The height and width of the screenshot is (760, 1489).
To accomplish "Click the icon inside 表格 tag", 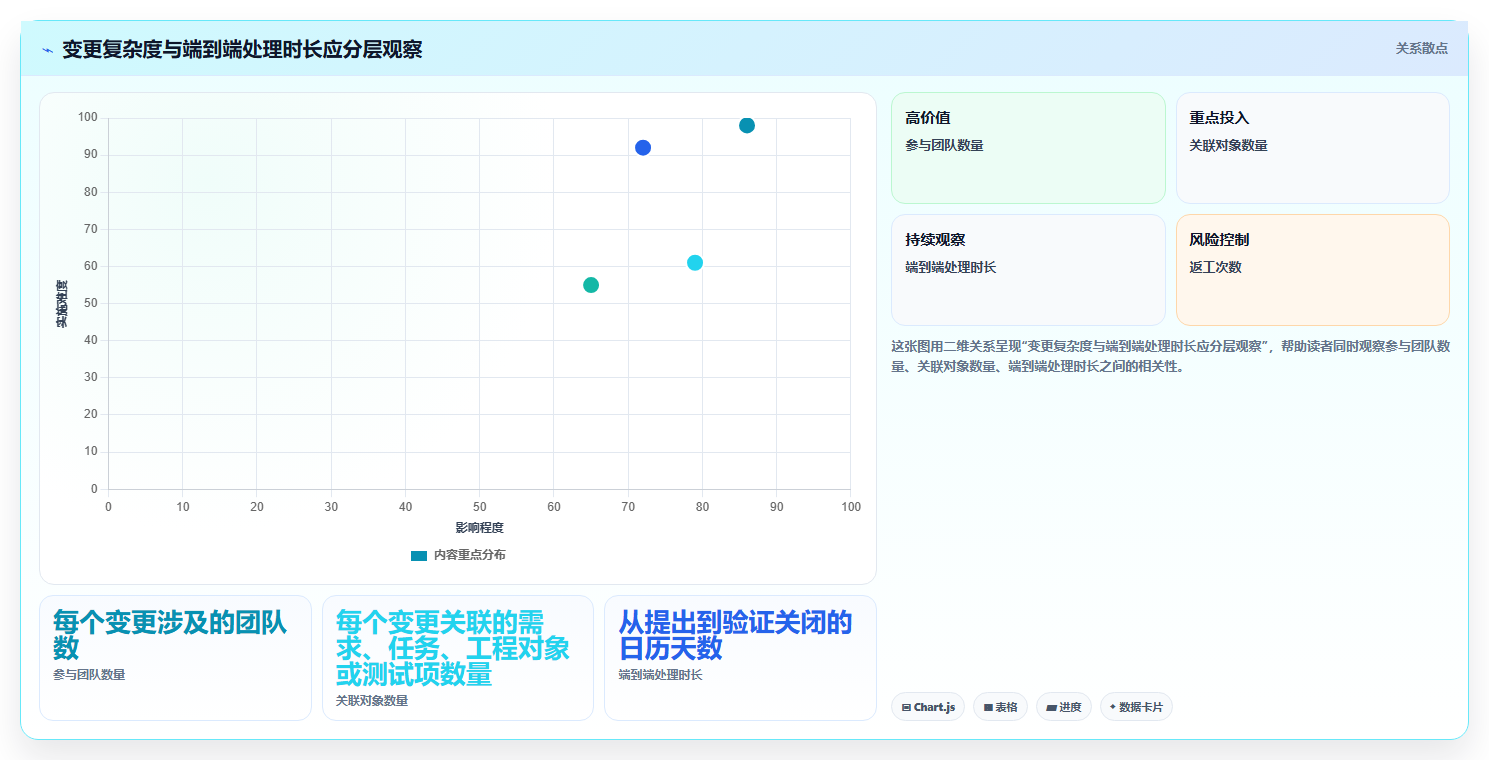I will coord(988,707).
